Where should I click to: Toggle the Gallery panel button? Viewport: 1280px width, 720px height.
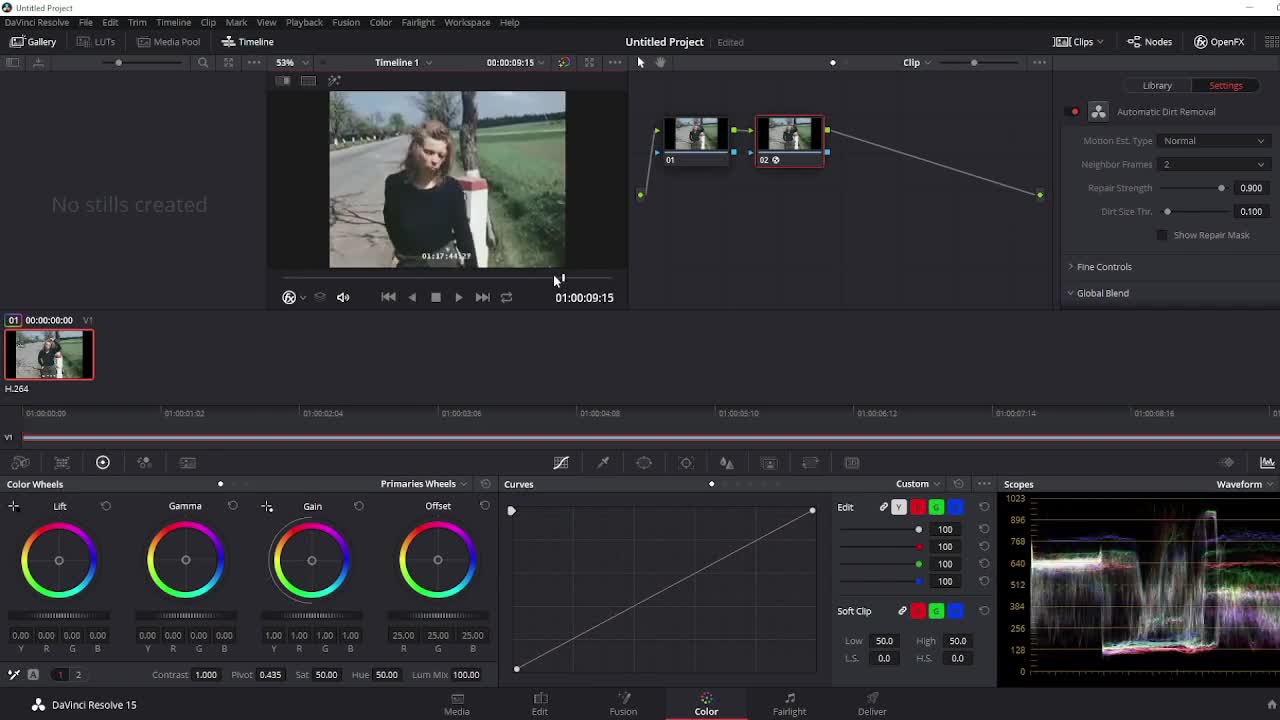[x=33, y=42]
